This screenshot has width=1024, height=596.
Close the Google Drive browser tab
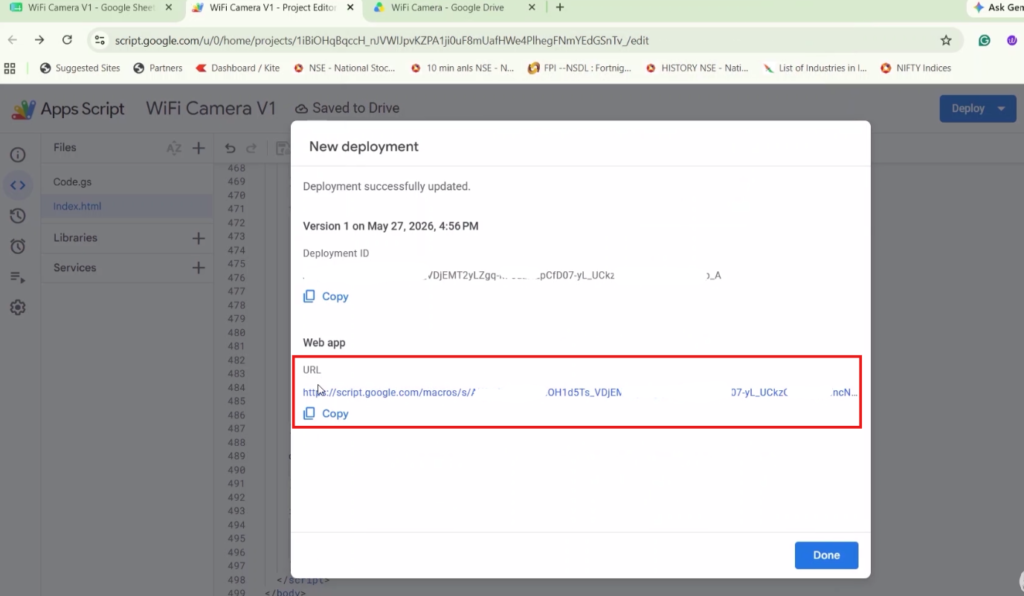pos(532,8)
